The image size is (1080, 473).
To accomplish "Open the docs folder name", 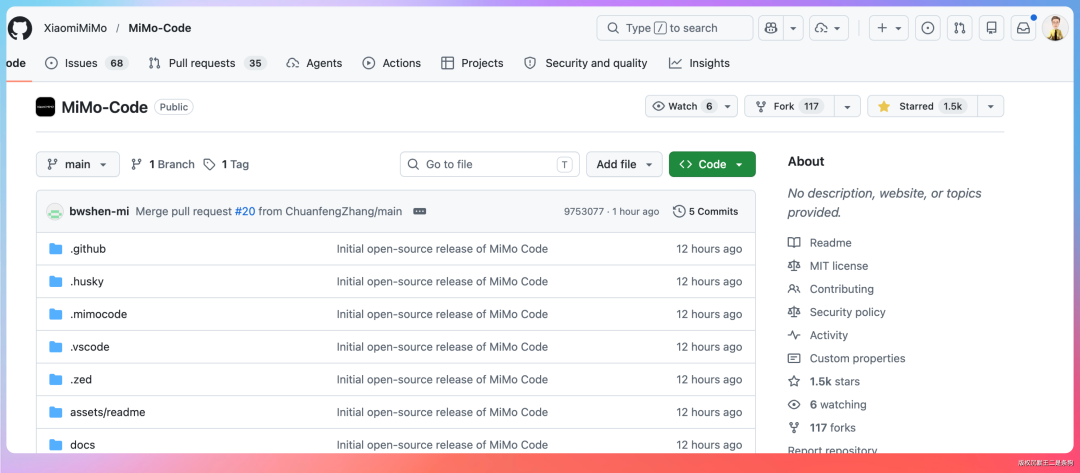I will coord(83,445).
